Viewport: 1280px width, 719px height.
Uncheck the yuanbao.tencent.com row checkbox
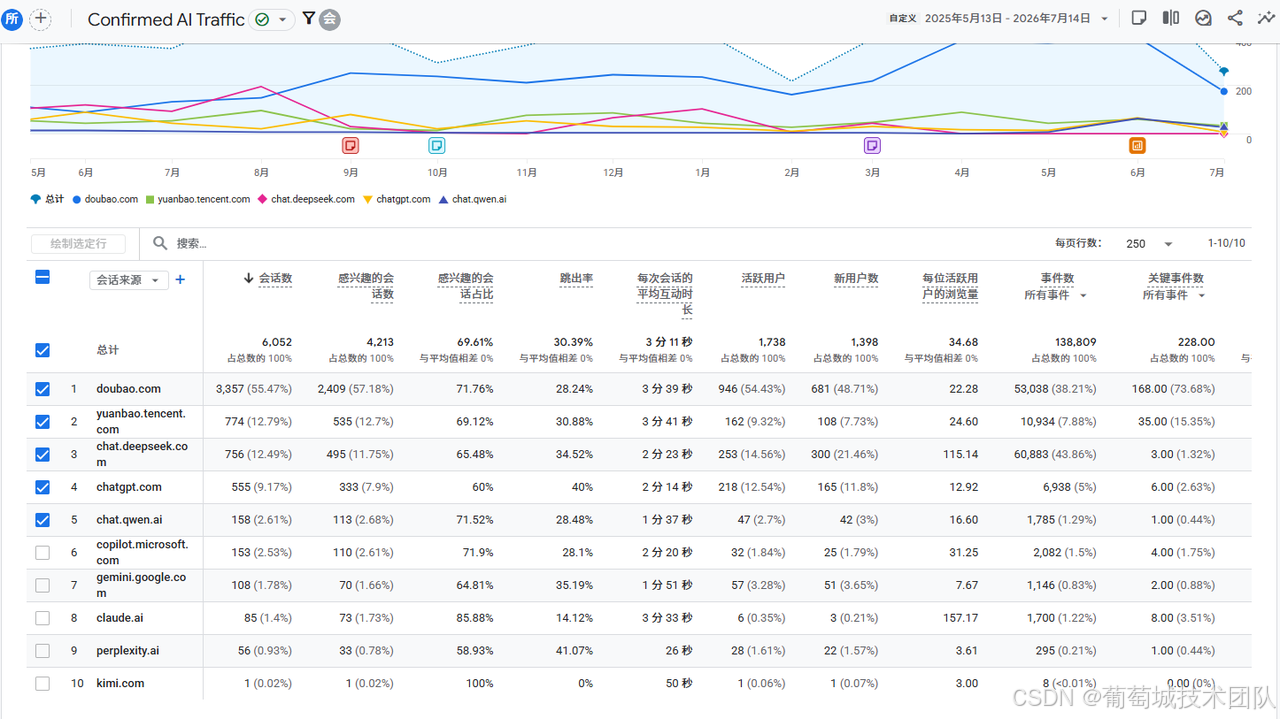point(42,422)
